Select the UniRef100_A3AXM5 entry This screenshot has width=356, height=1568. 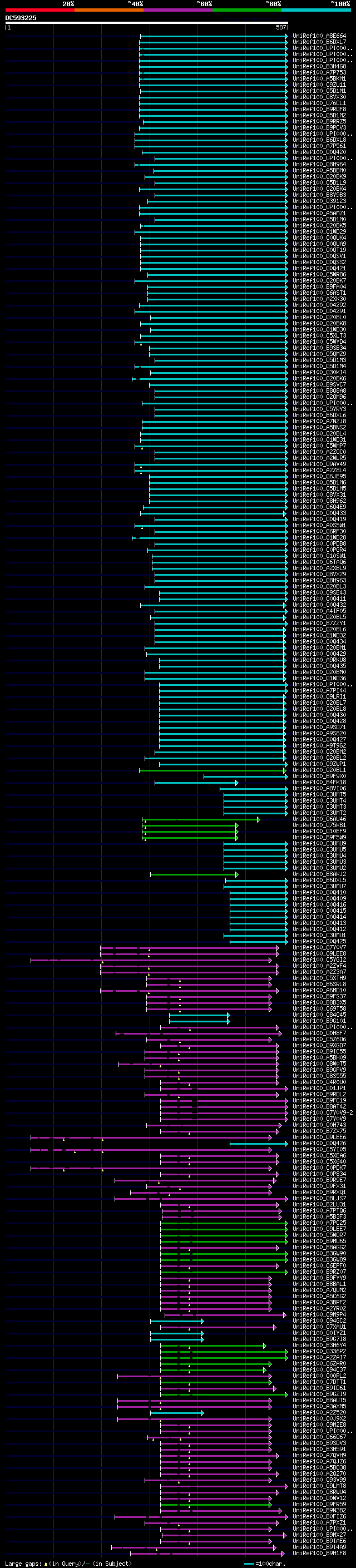[x=319, y=1407]
